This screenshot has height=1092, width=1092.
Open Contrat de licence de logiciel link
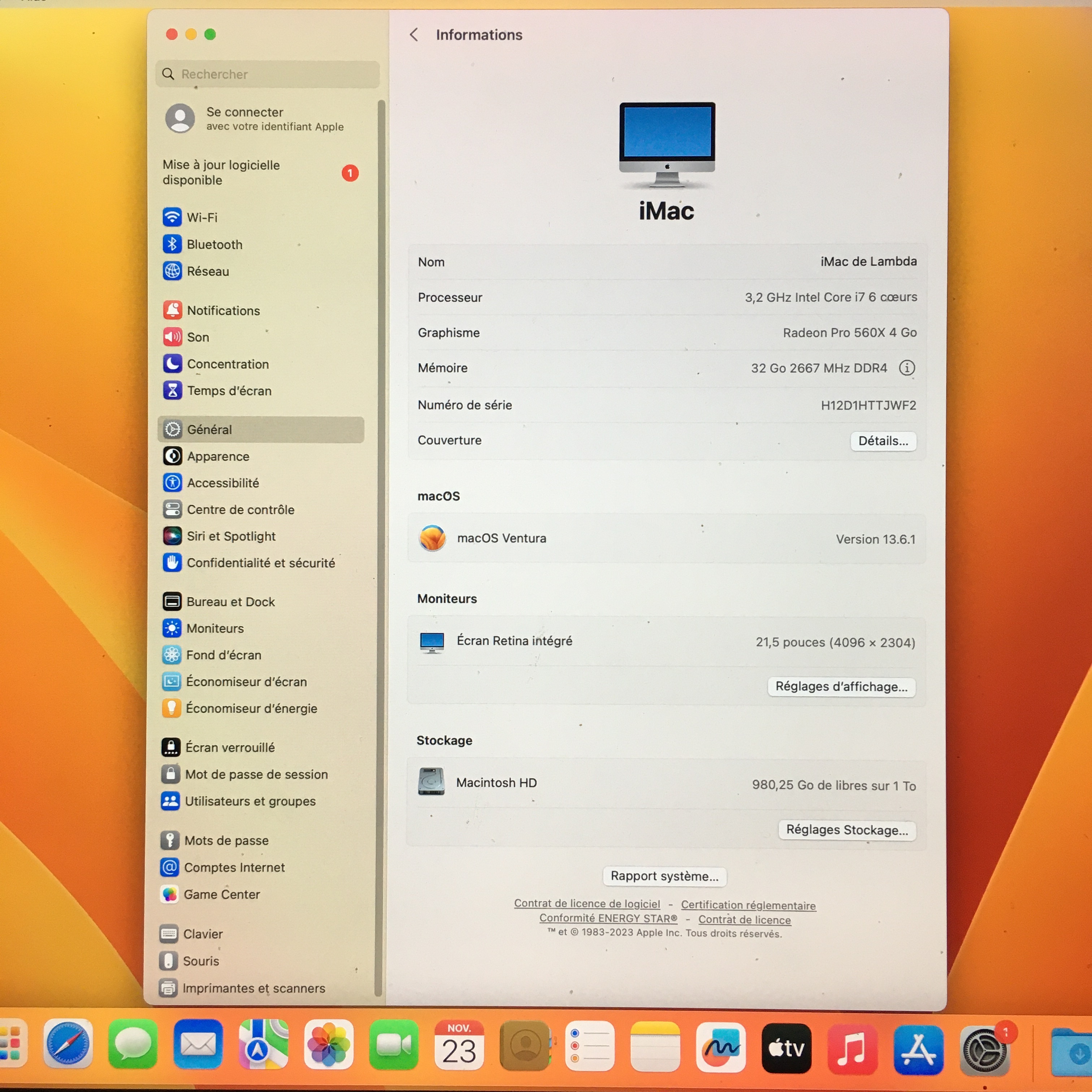[587, 903]
